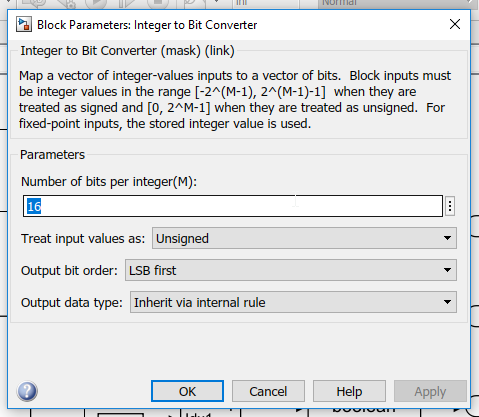Screen dimensions: 479x417
Task: Click the boolean block beneath the dialog
Action: (364, 413)
